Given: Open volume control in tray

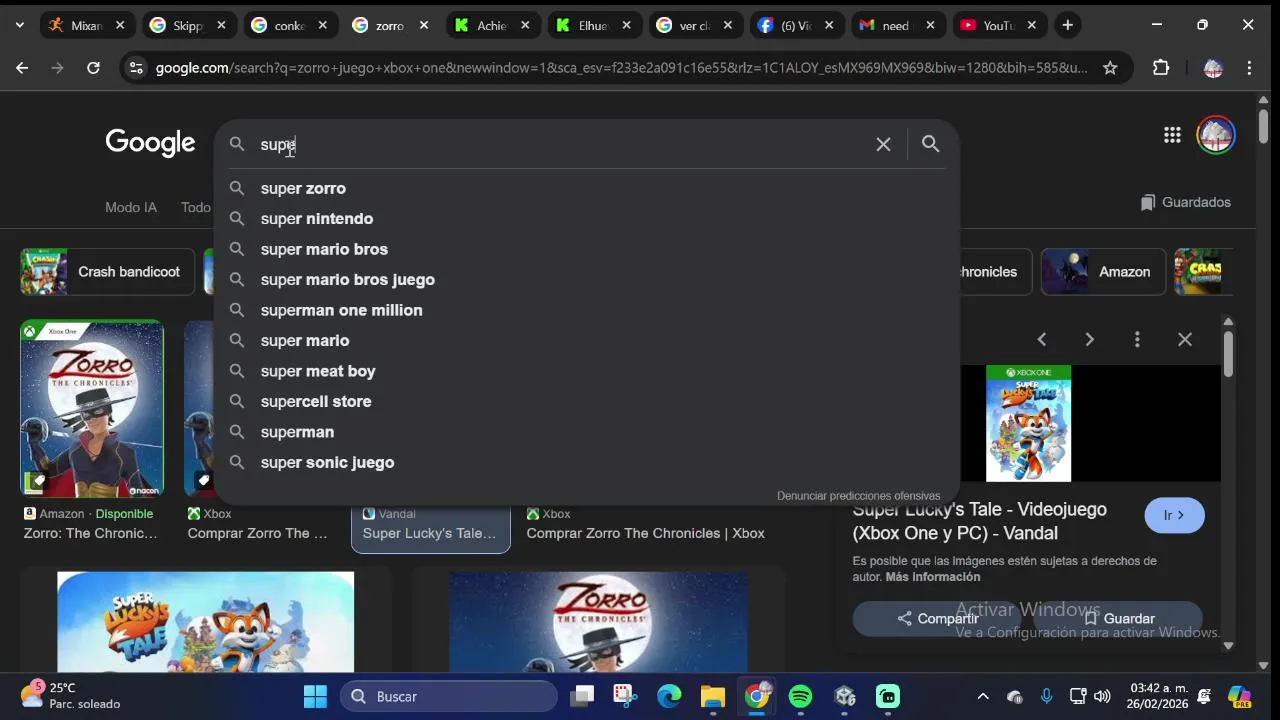Looking at the screenshot, I should [1102, 696].
